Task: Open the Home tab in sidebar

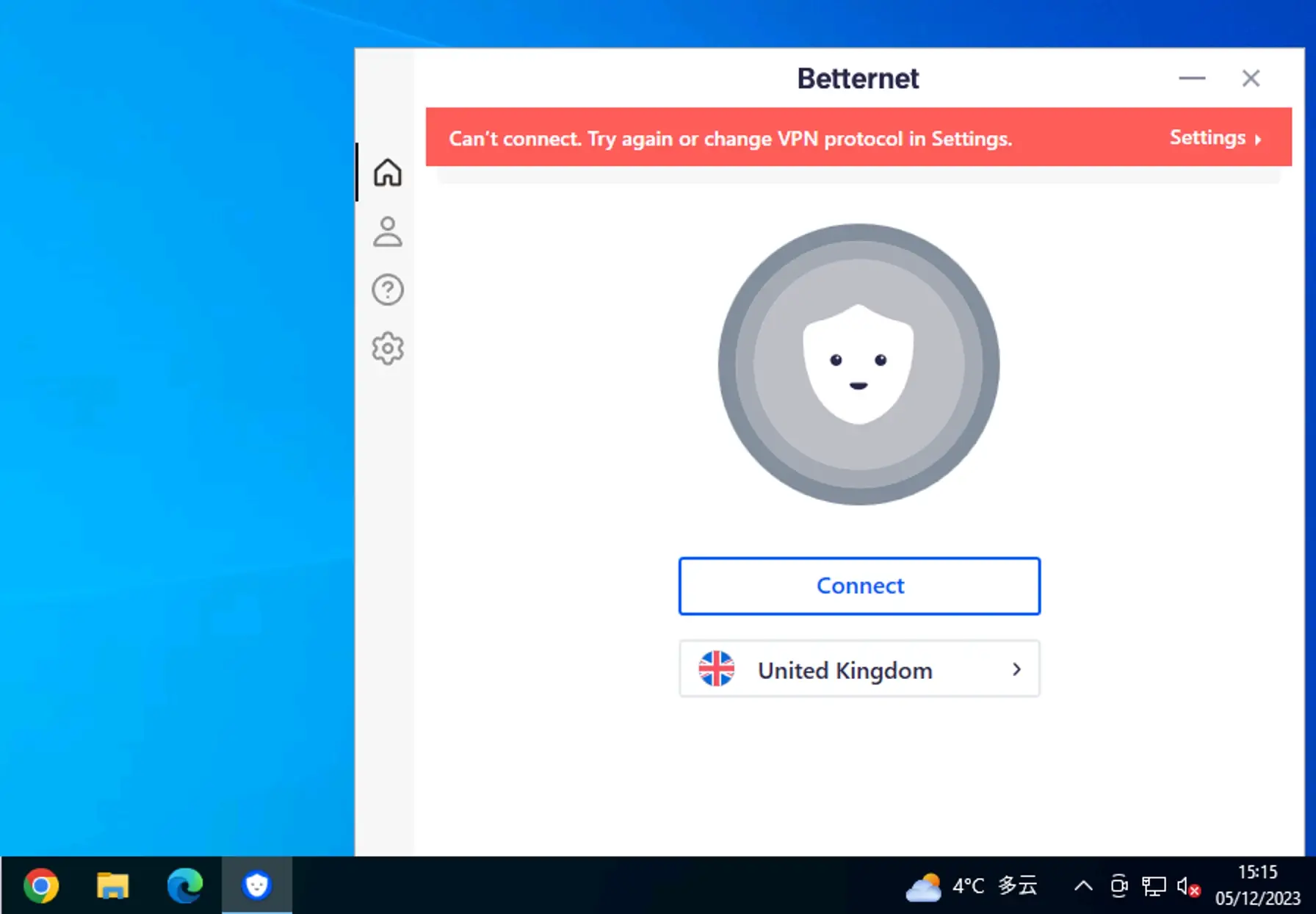Action: 387,173
